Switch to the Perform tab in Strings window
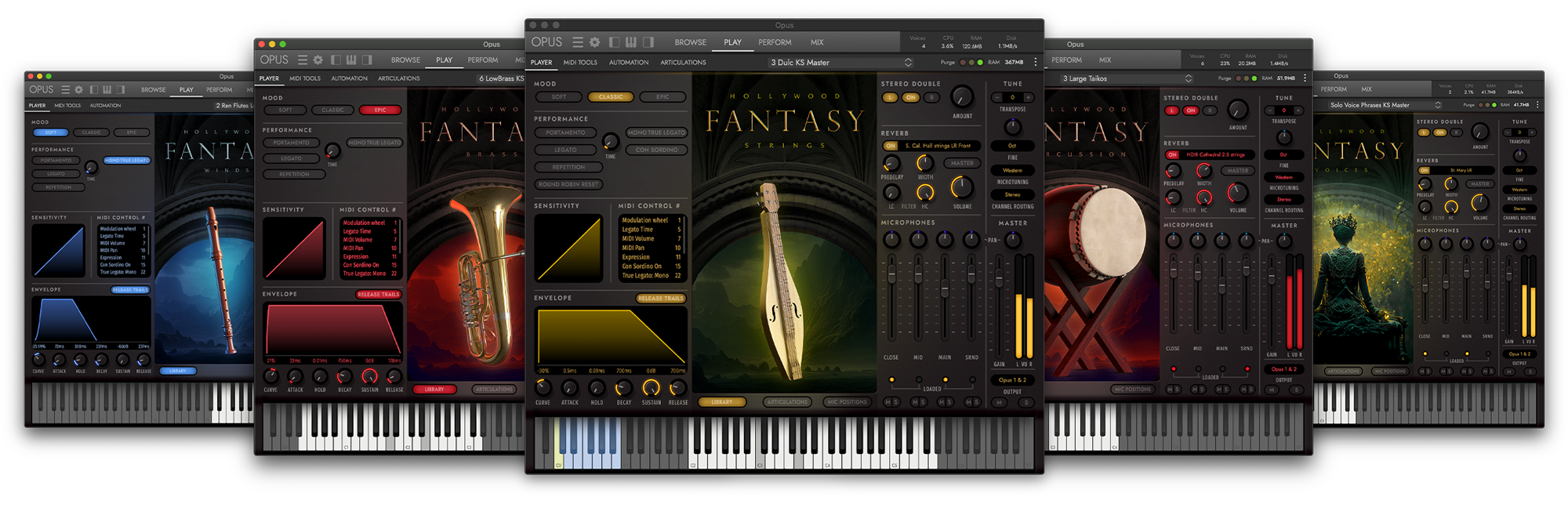This screenshot has width=1568, height=515. 775,42
